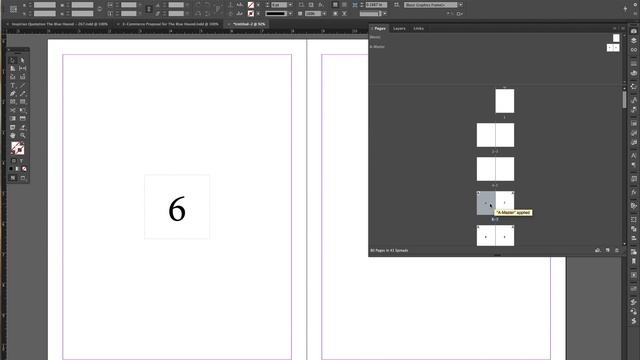Apply solid color from toolbox

(x=11, y=169)
